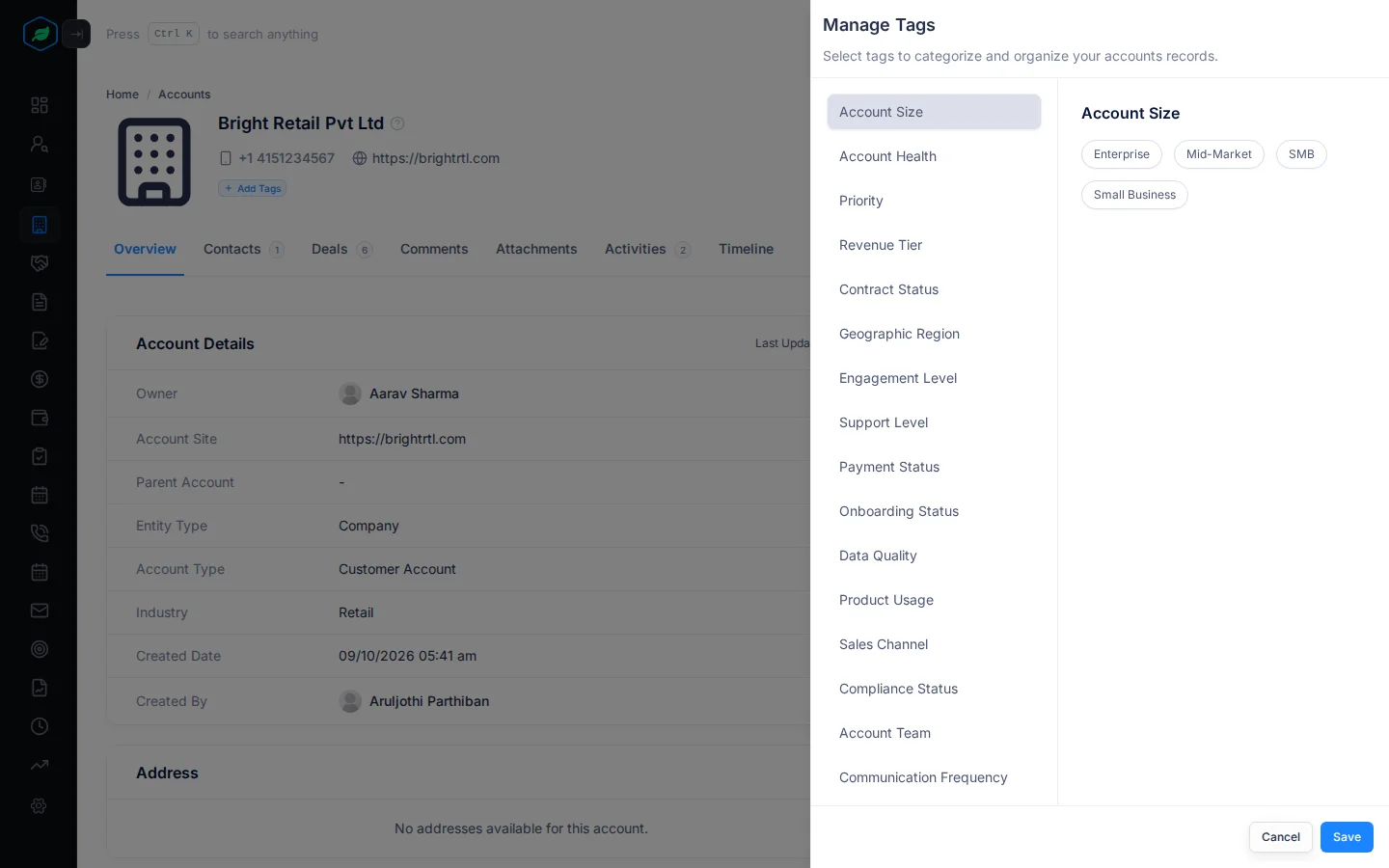Switch to the Timeline tab
The height and width of the screenshot is (868, 1389).
[x=746, y=249]
